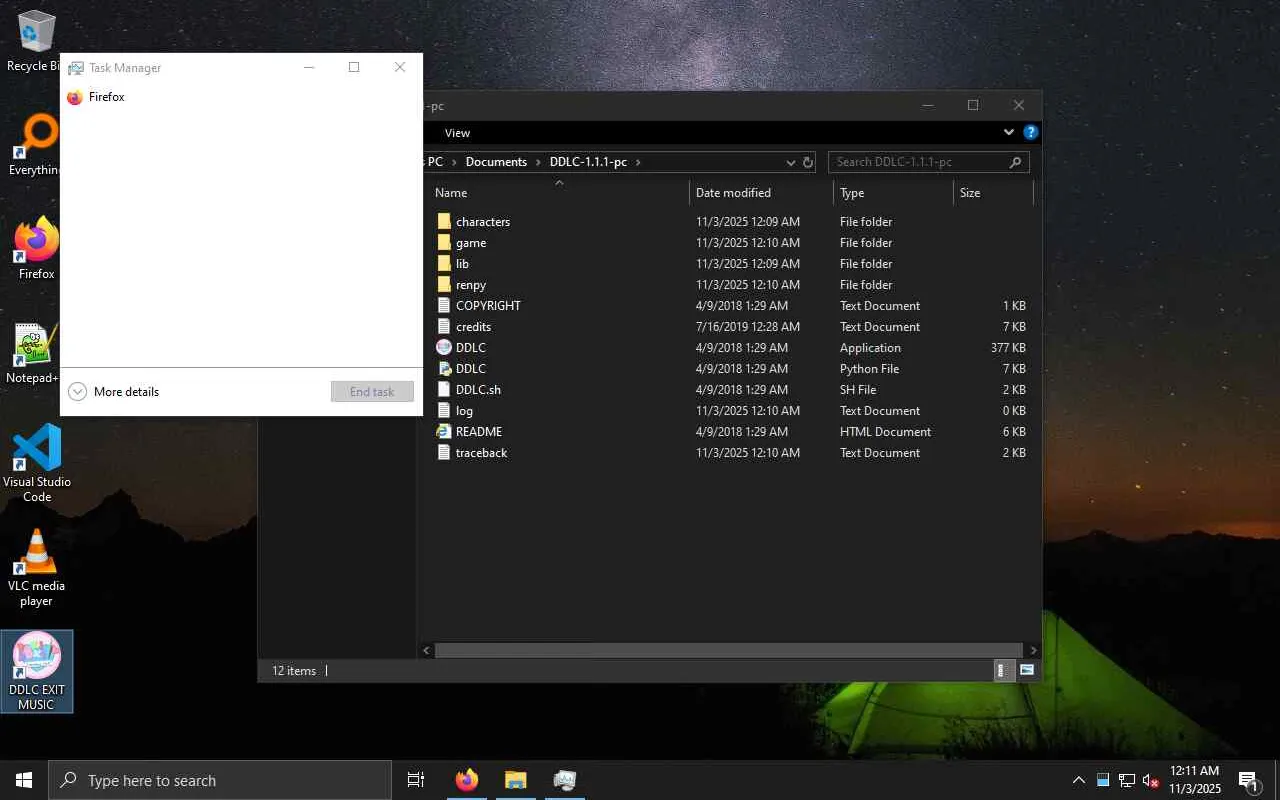This screenshot has width=1280, height=800.
Task: Click the scroll-left arrow in File Explorer
Action: click(x=427, y=650)
